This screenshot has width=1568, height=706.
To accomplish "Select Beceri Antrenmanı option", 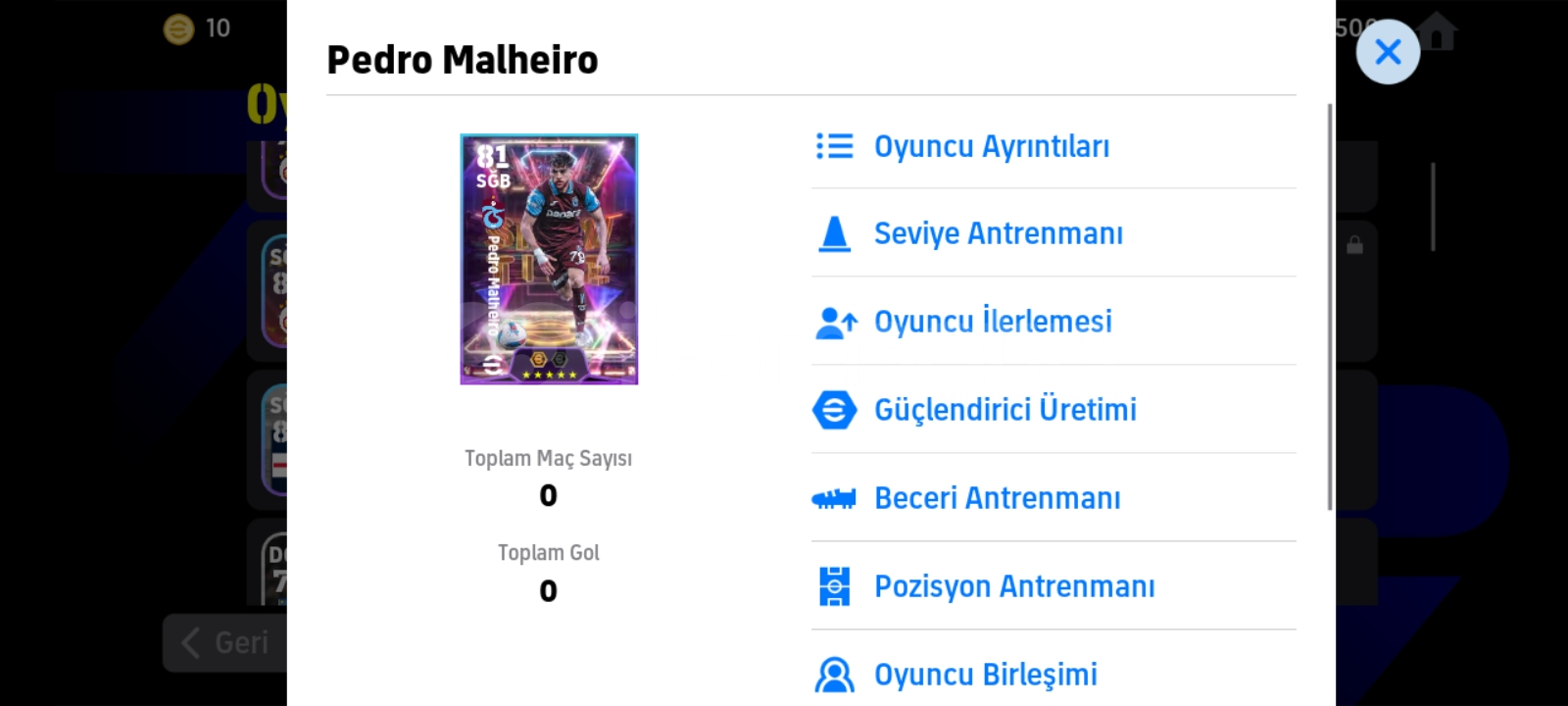I will (x=1053, y=498).
